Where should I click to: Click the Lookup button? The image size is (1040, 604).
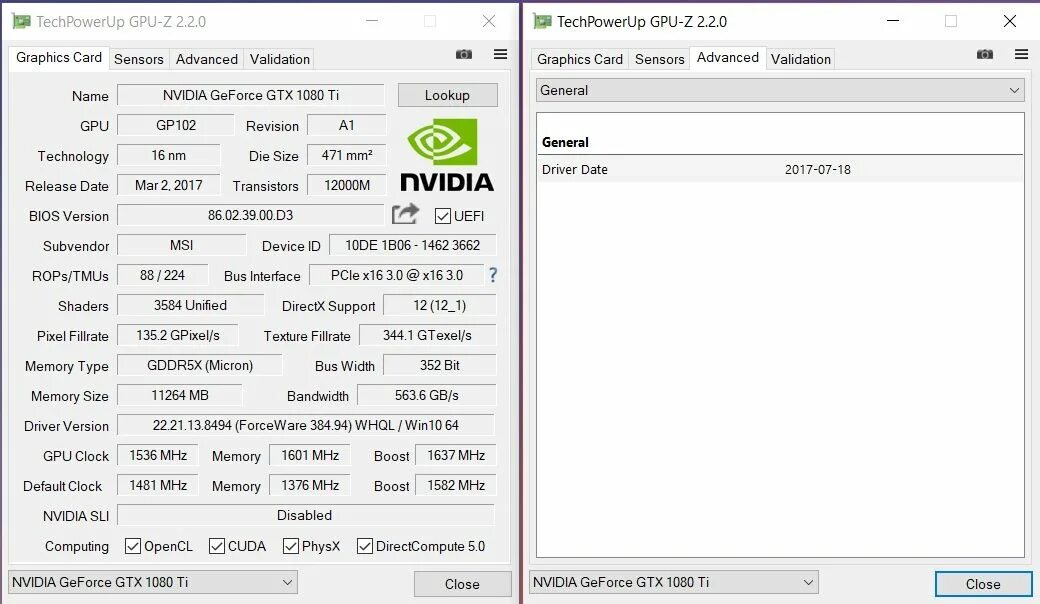tap(448, 95)
